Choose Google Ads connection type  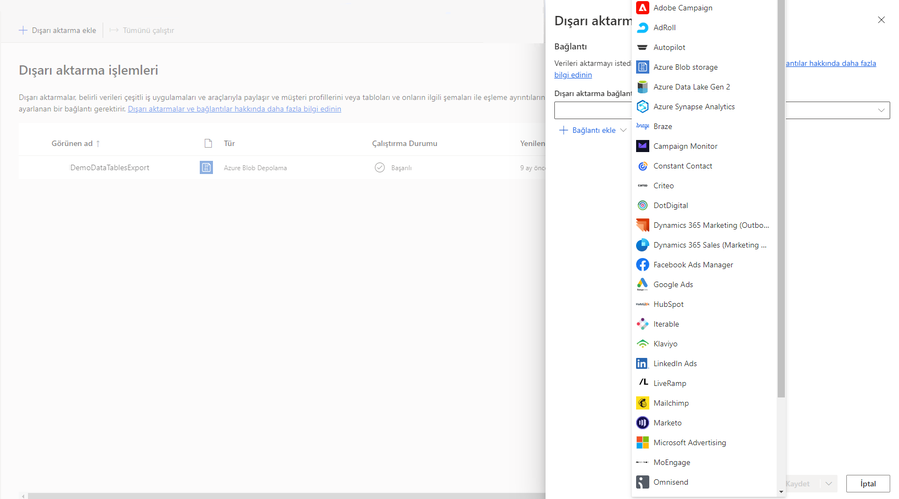click(x=704, y=284)
